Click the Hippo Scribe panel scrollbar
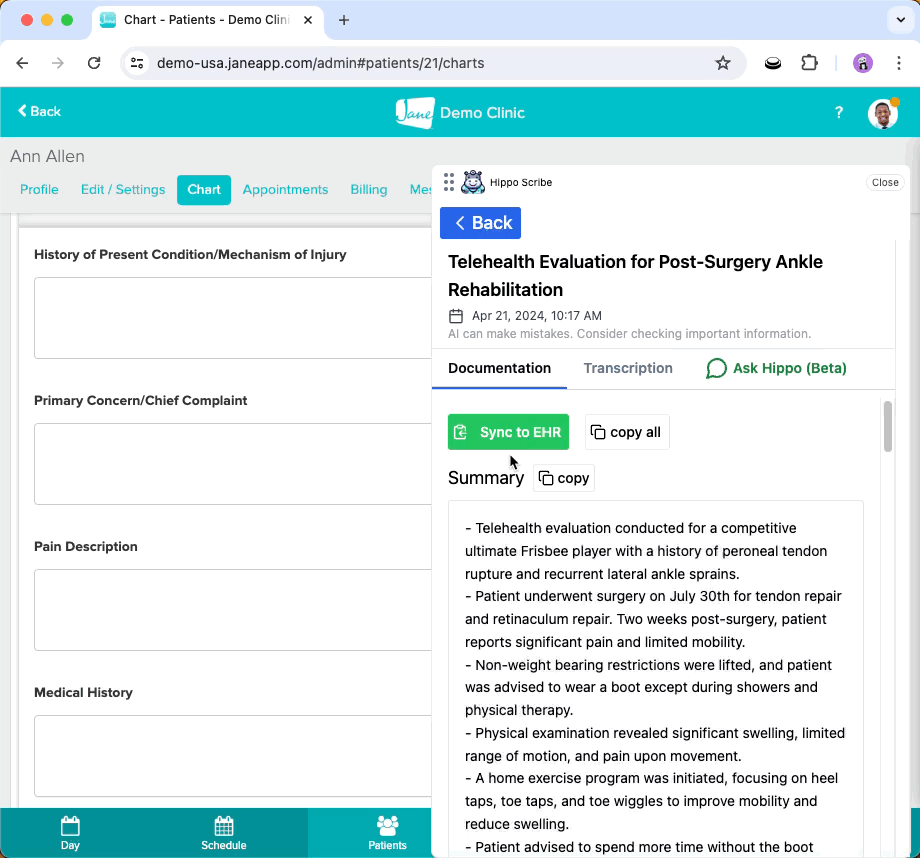 click(888, 426)
